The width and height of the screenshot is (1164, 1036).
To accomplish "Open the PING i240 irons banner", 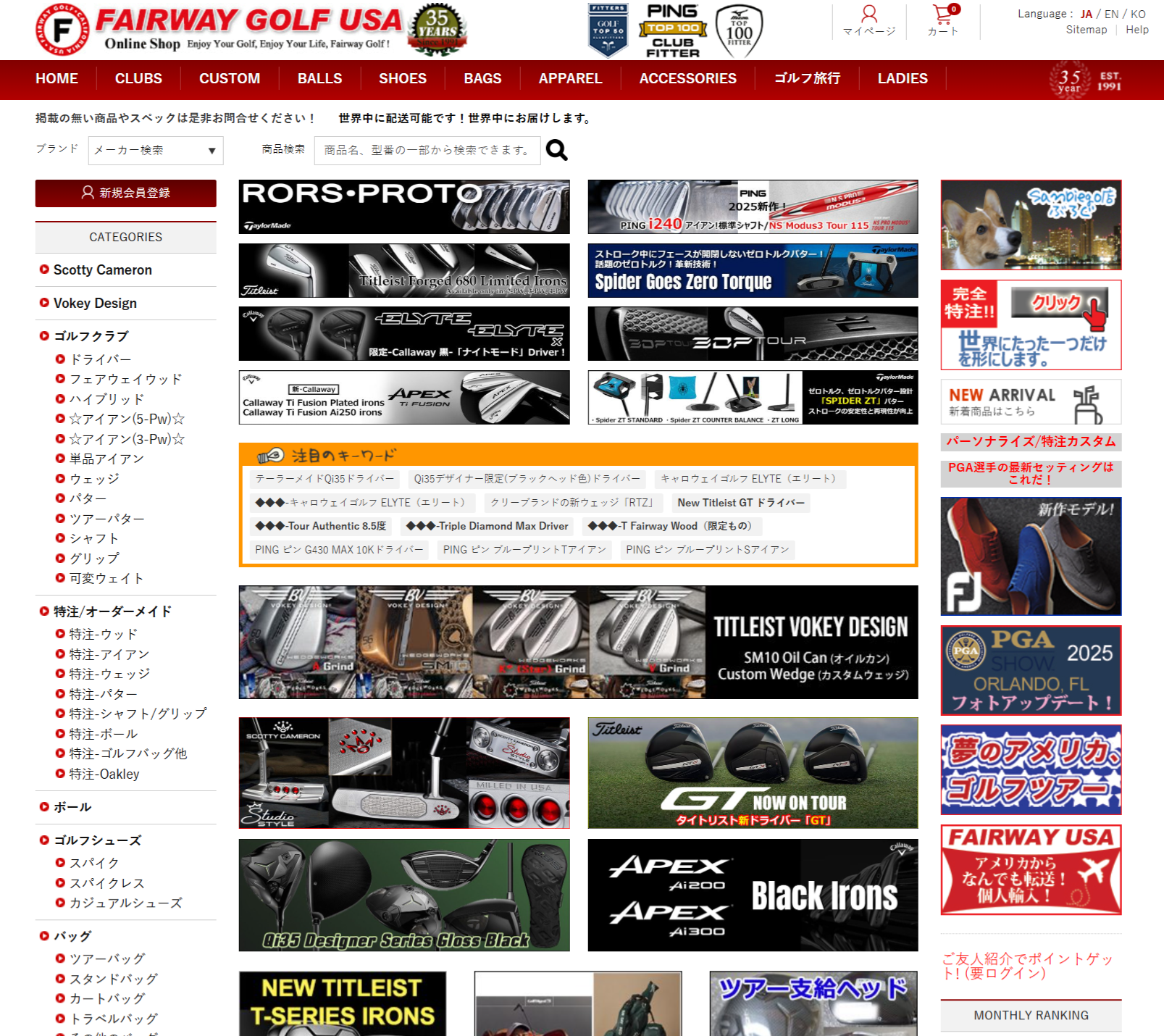I will (753, 207).
